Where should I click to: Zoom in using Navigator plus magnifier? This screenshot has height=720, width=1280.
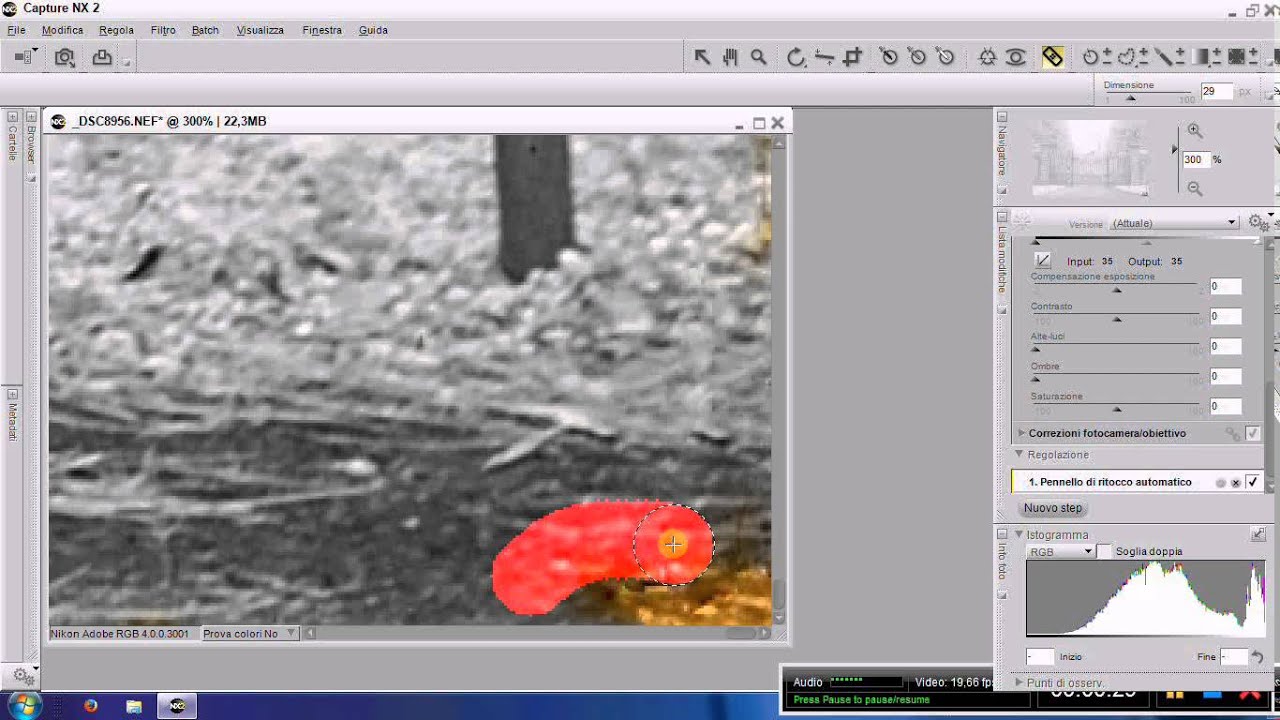(x=1194, y=131)
